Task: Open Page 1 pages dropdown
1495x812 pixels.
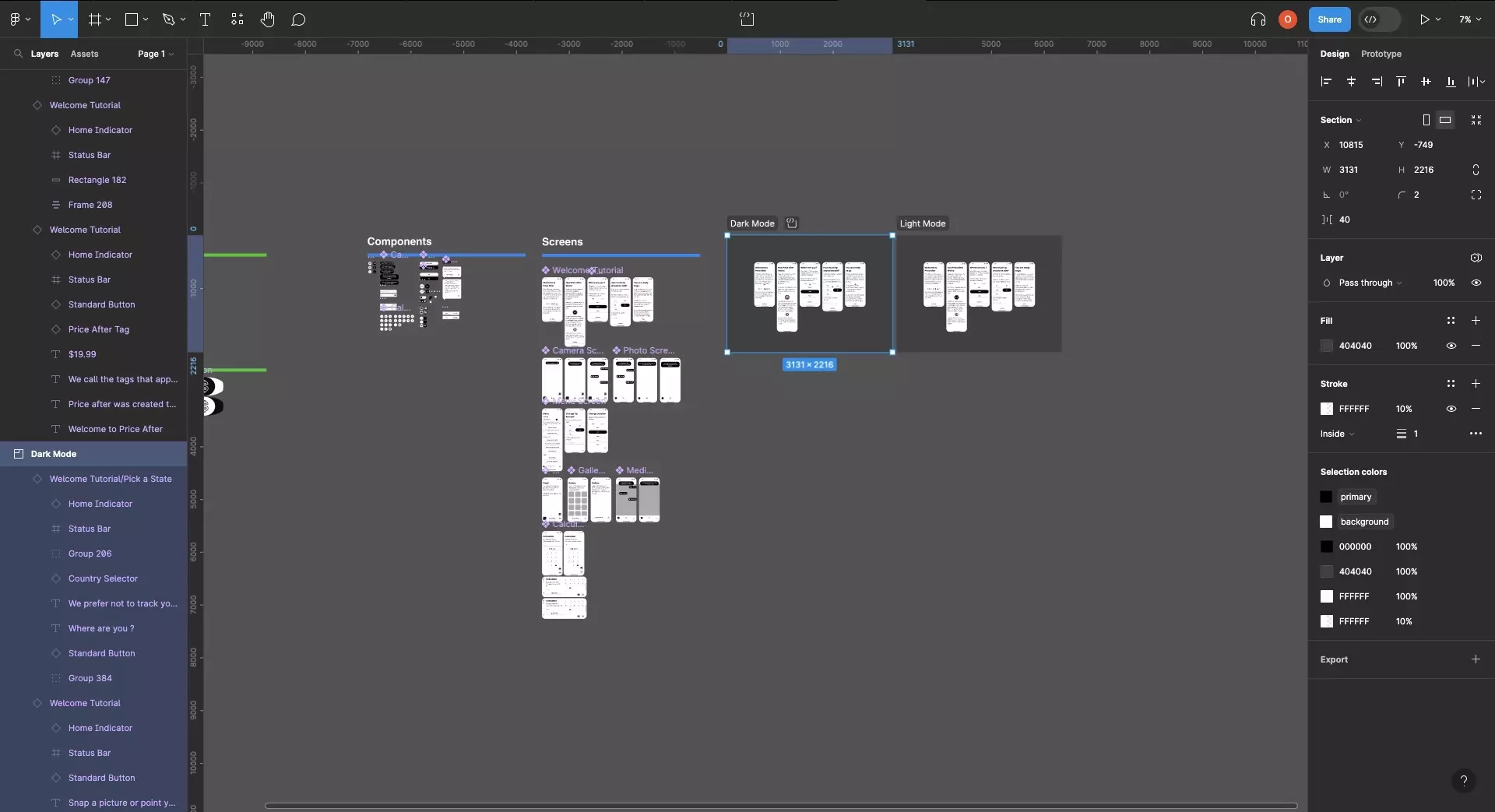Action: point(156,54)
